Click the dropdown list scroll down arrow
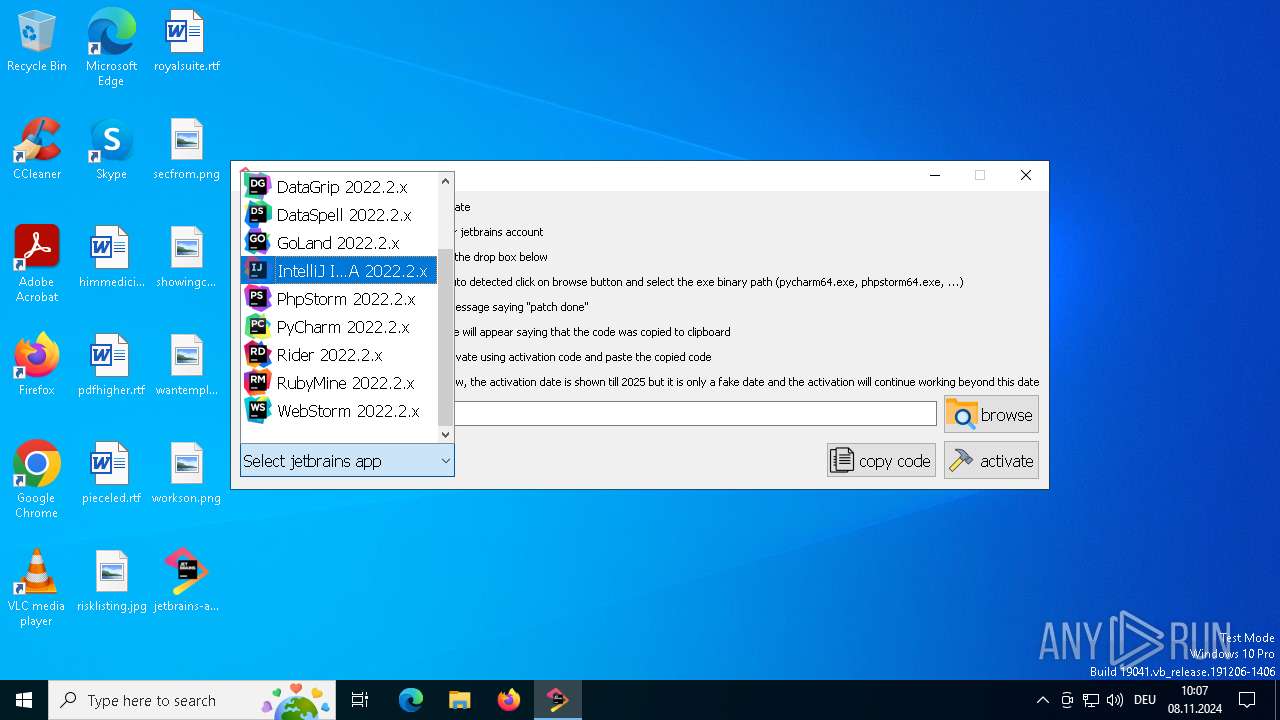The height and width of the screenshot is (720, 1280). pyautogui.click(x=446, y=434)
